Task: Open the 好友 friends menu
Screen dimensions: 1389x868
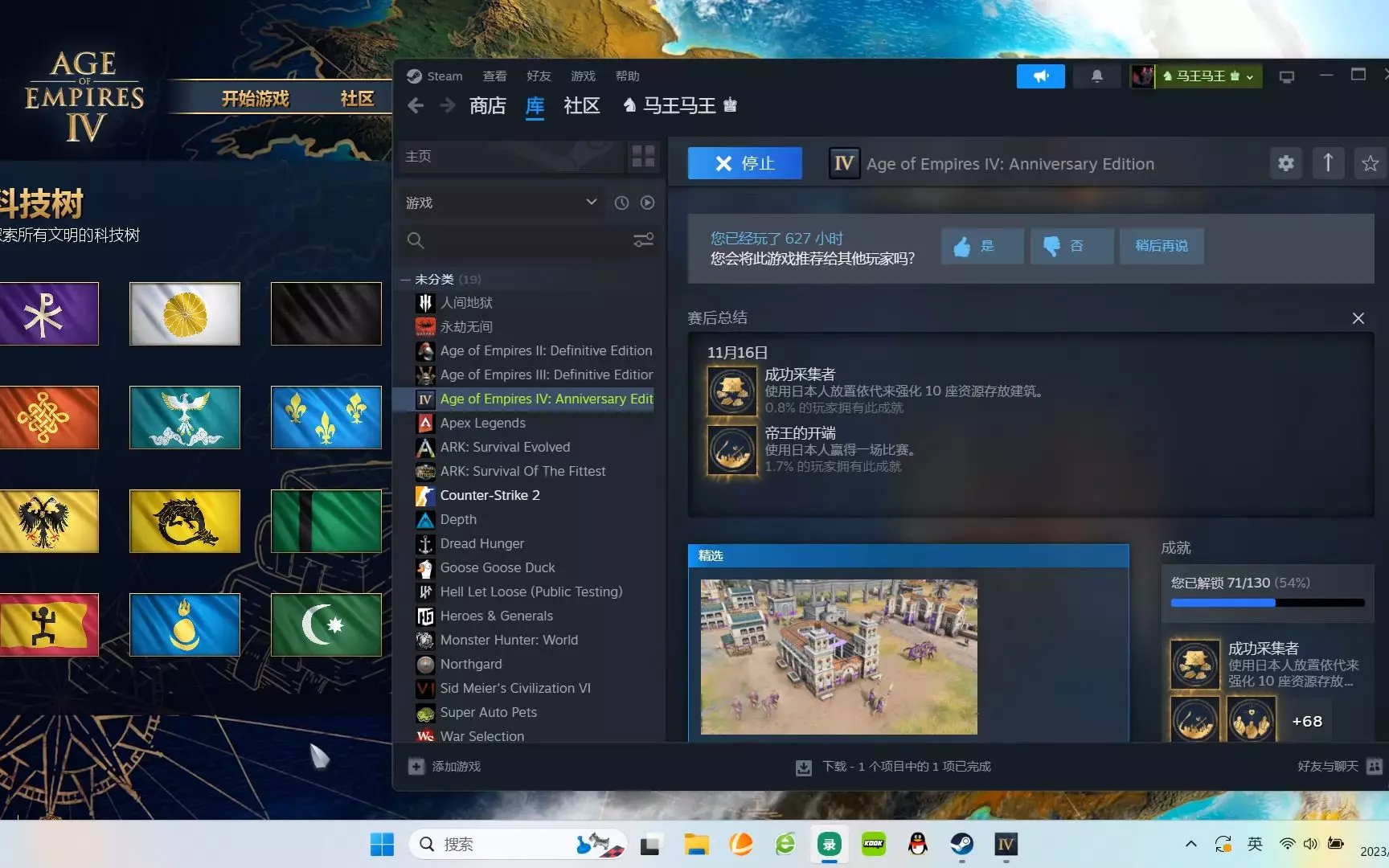Action: point(539,76)
